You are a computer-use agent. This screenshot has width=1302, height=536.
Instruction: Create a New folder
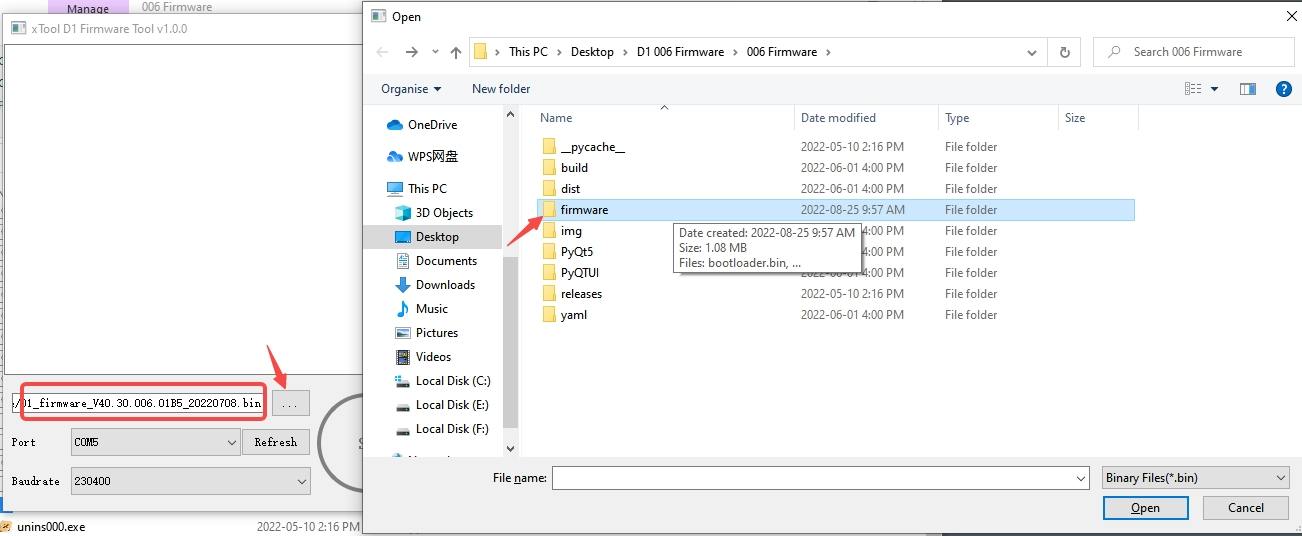(x=501, y=89)
